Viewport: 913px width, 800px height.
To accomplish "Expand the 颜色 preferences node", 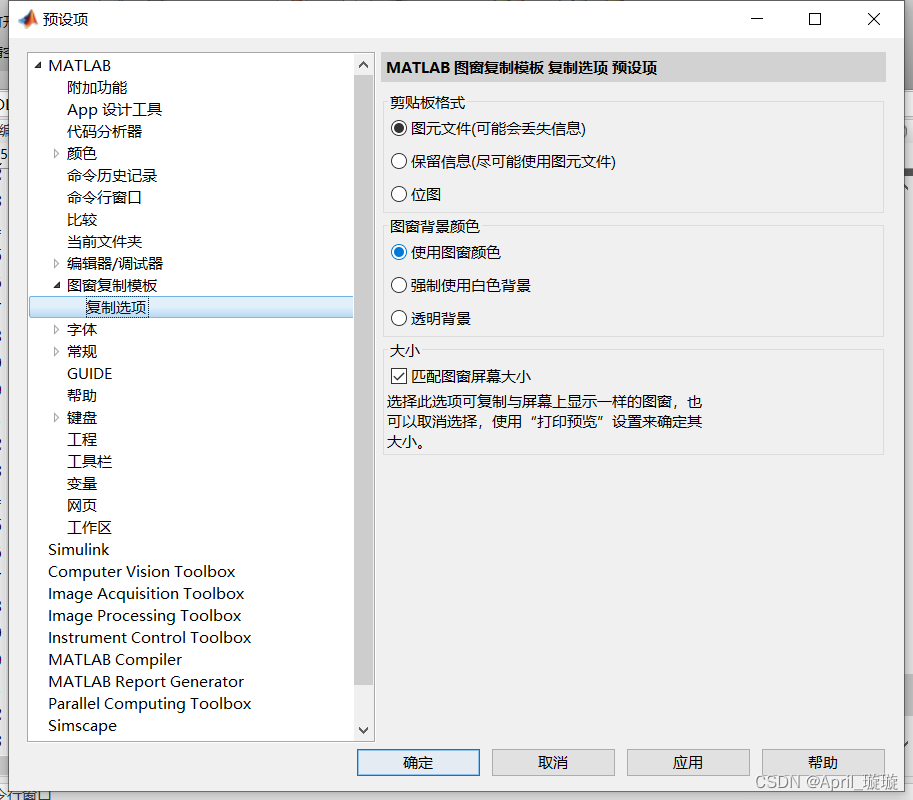I will click(x=57, y=153).
